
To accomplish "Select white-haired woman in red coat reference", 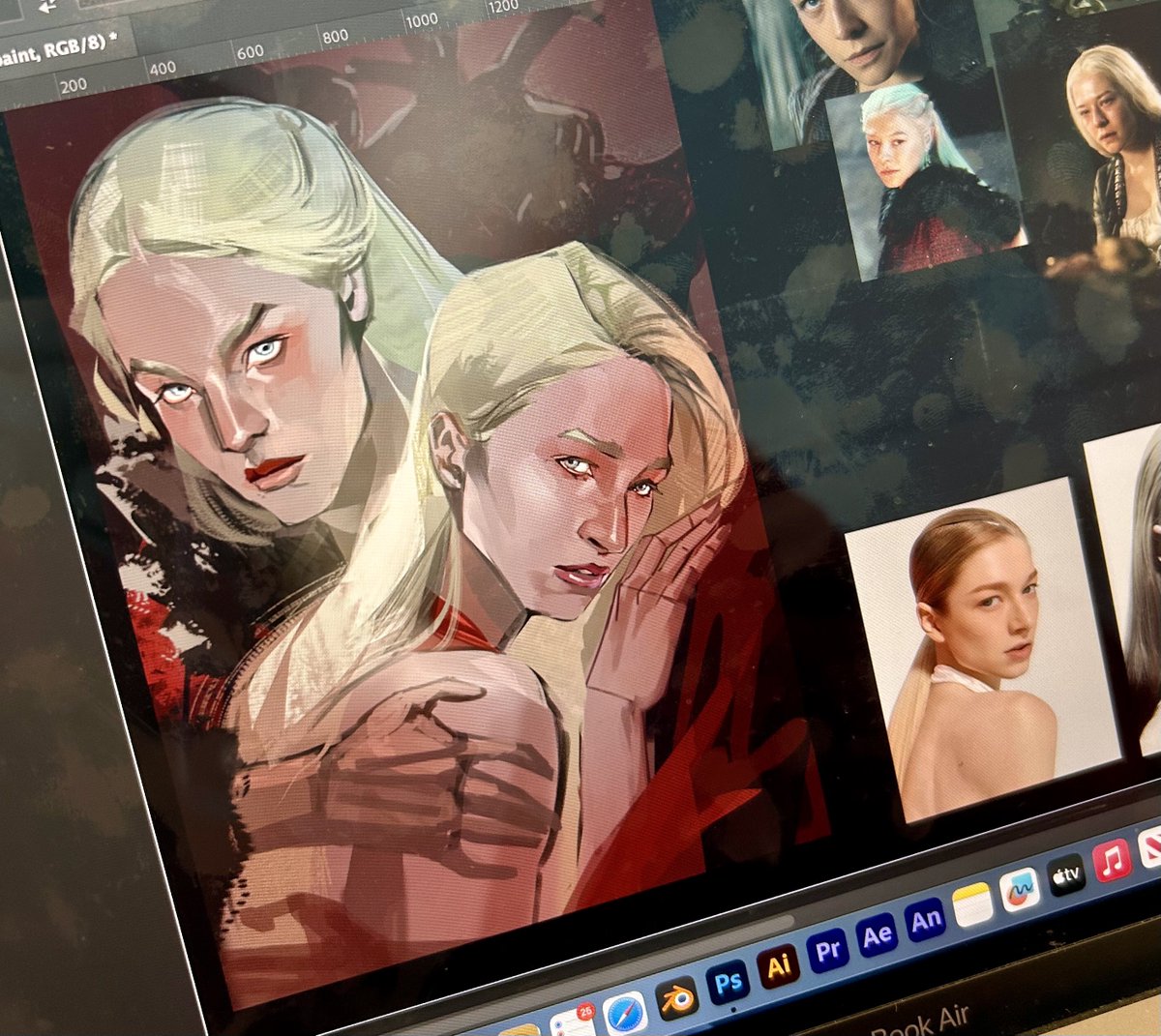I will [x=926, y=180].
